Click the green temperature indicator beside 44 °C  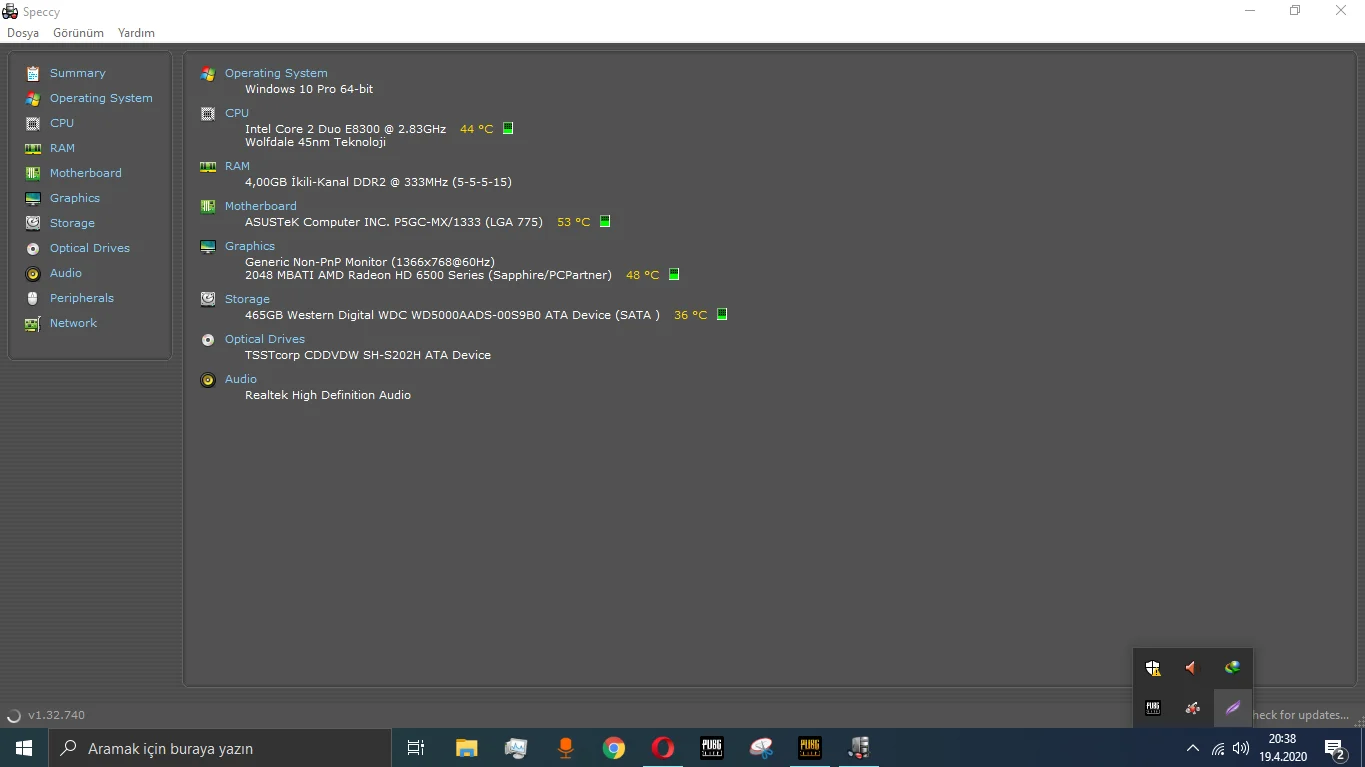coord(507,128)
